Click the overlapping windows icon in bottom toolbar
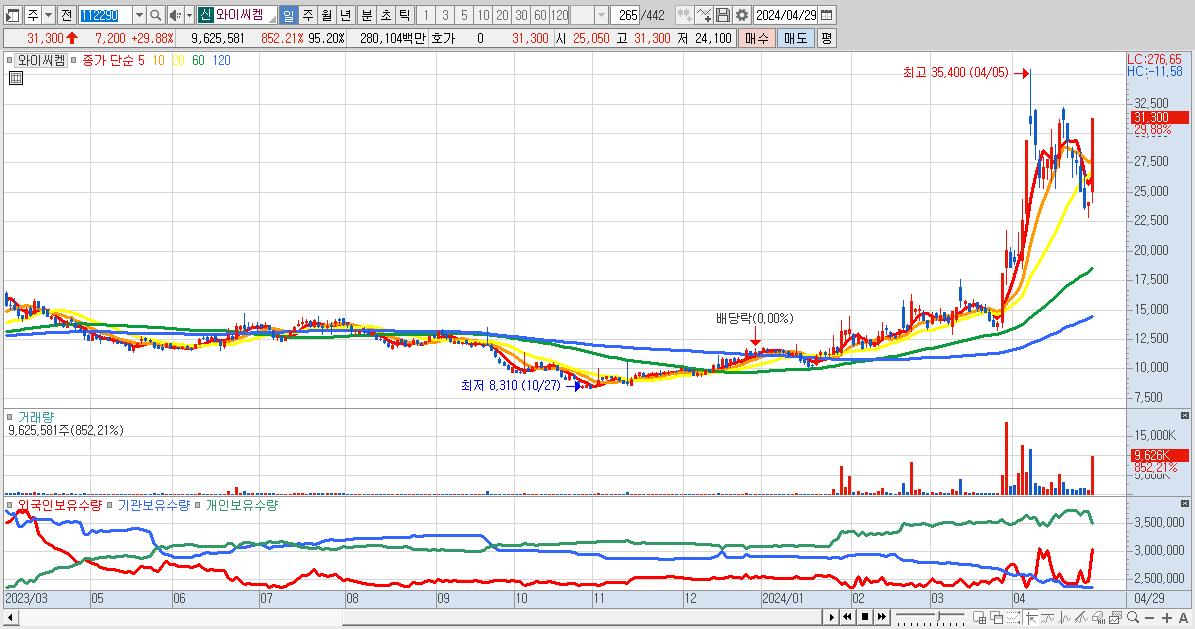Viewport: 1195px width, 629px height. 996,617
